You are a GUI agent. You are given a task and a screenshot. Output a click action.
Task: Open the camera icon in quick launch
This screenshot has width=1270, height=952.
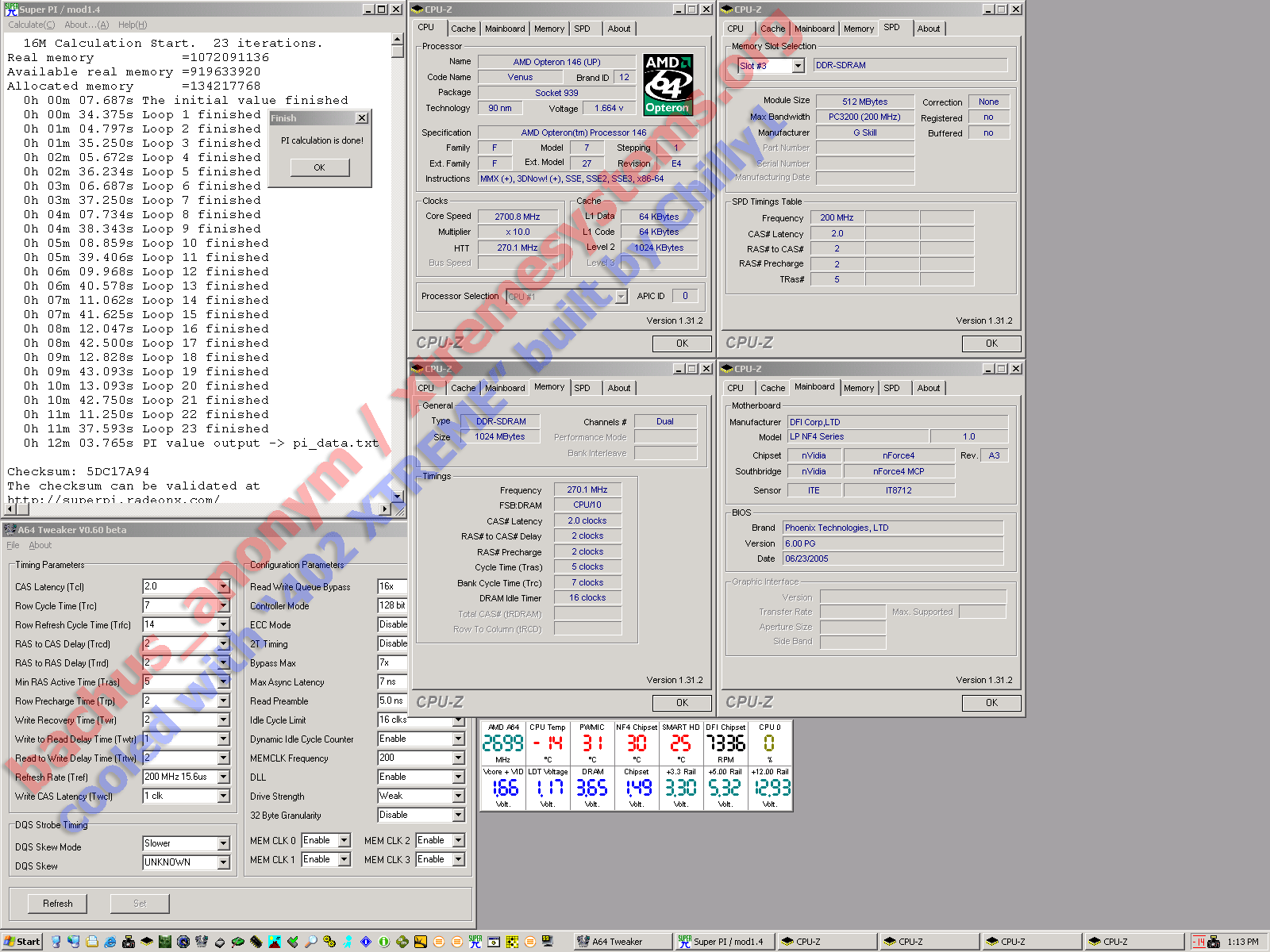pyautogui.click(x=129, y=942)
